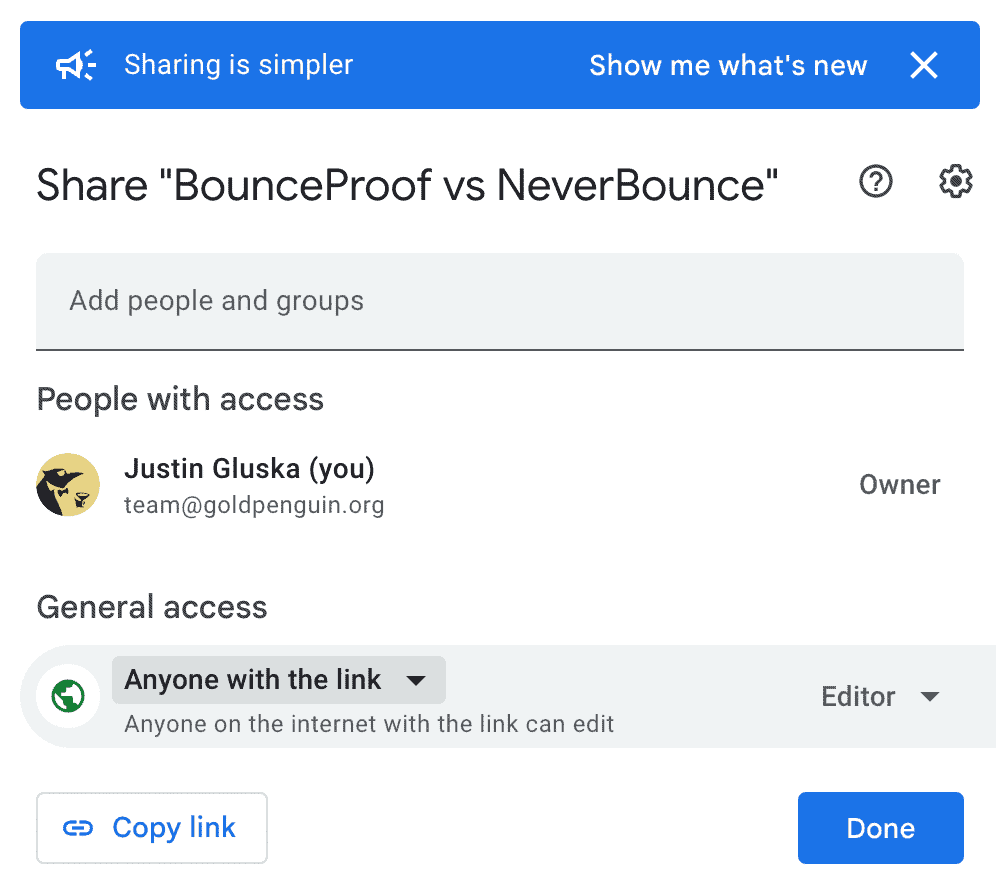Click the Share "BounceProof vs NeverBounce" title

pyautogui.click(x=407, y=185)
